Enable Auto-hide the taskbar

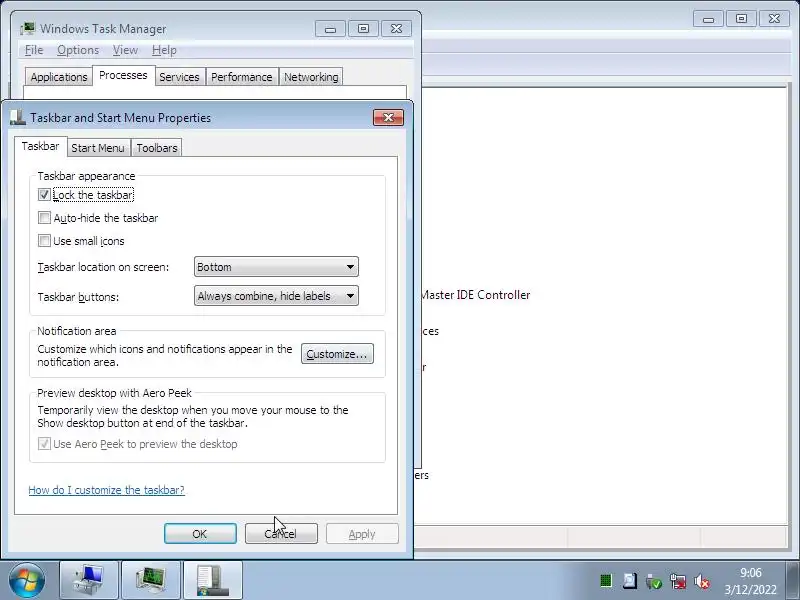click(x=44, y=218)
